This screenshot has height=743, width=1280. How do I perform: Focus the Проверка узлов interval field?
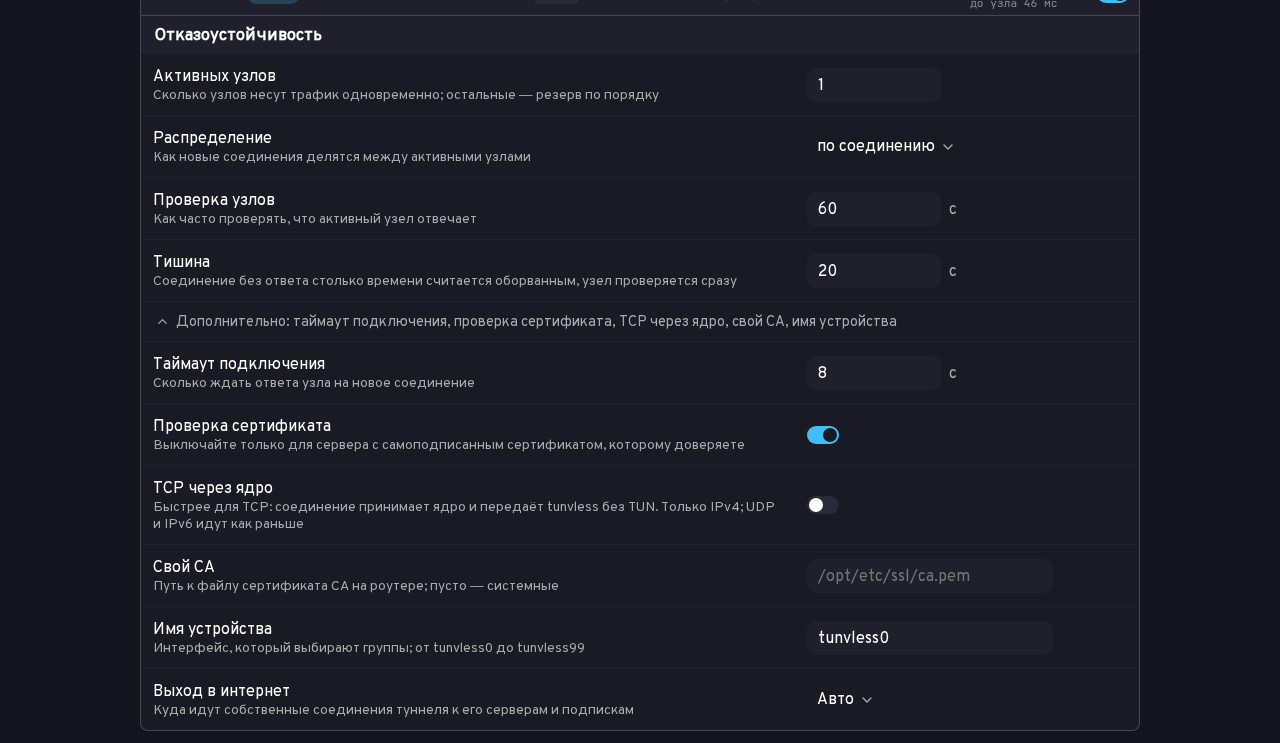[x=874, y=209]
